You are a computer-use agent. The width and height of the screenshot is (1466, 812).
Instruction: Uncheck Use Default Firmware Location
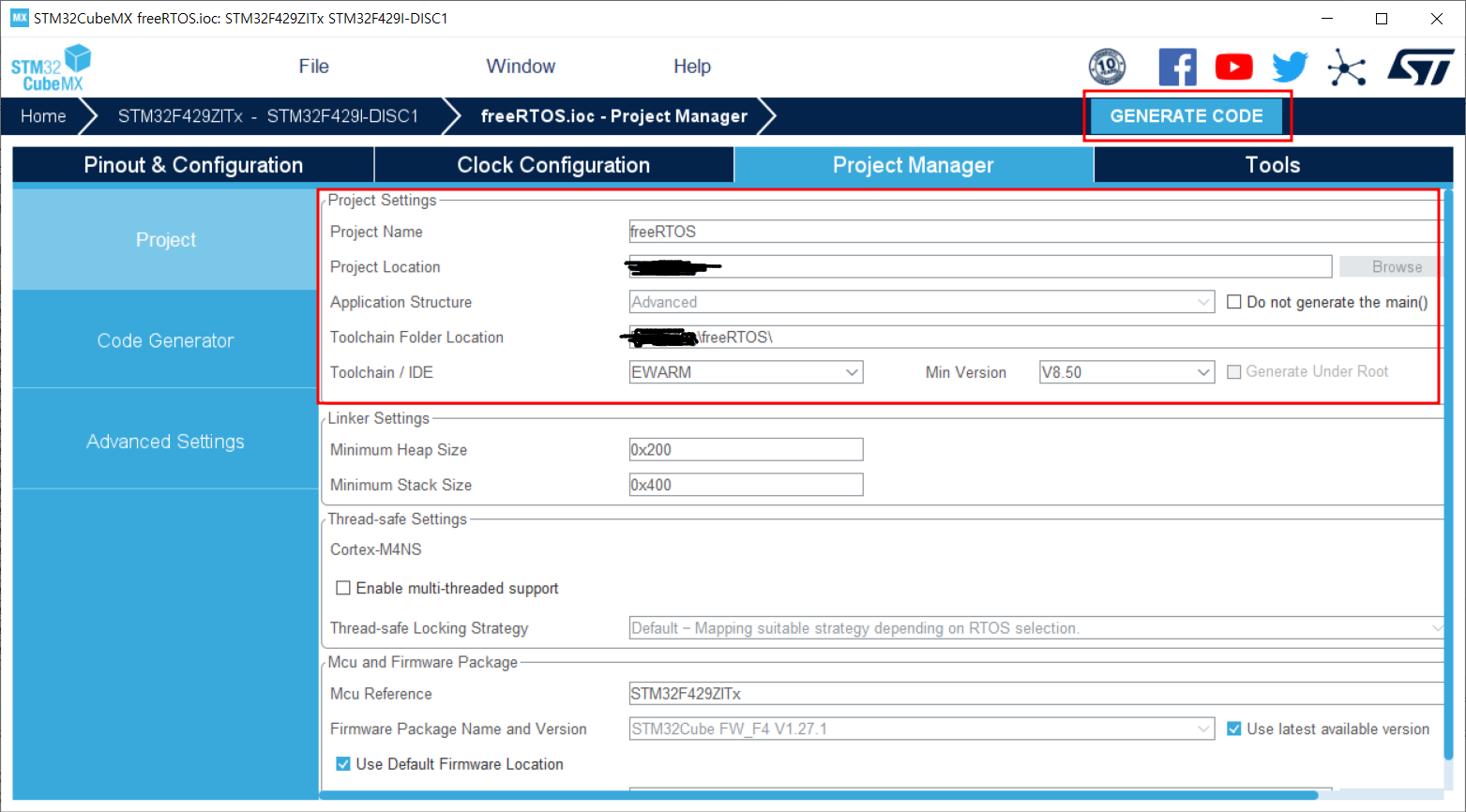[x=343, y=764]
